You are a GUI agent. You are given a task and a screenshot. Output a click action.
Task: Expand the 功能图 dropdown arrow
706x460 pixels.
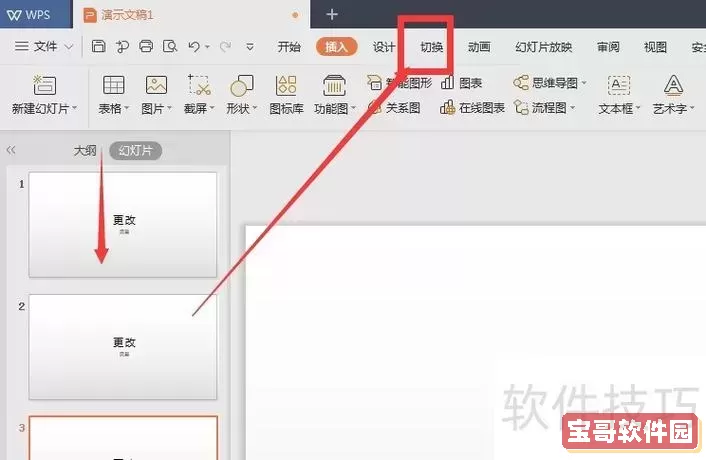click(353, 108)
